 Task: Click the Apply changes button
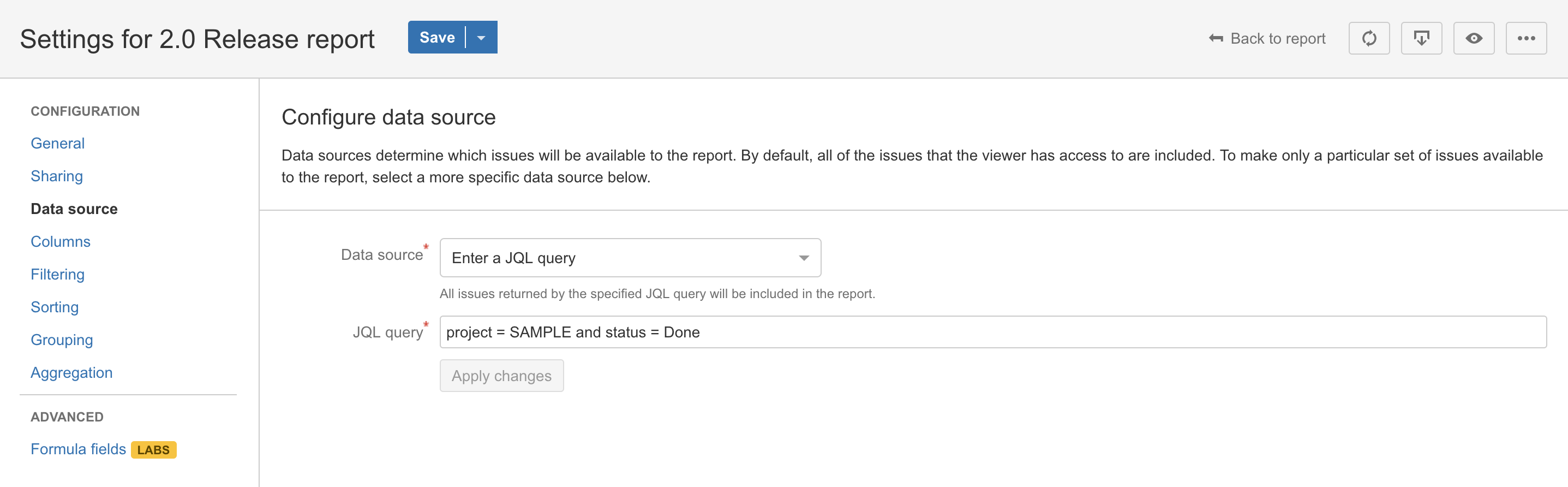click(501, 376)
